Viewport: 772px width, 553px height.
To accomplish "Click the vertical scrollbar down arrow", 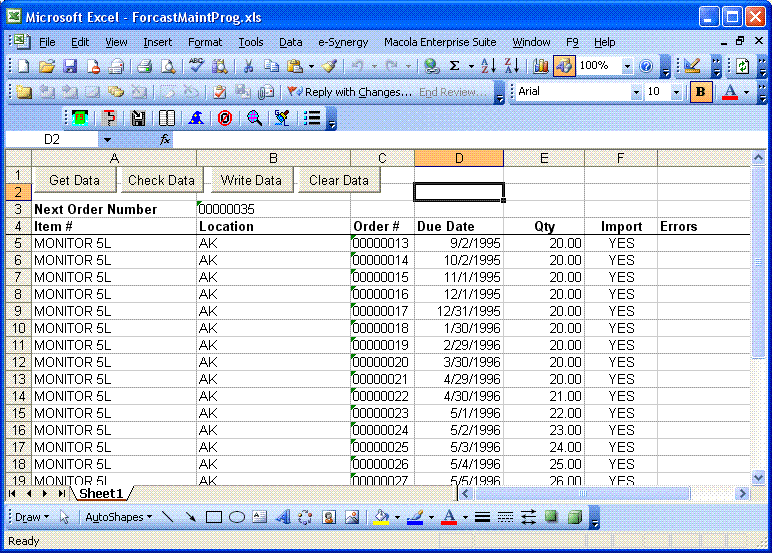I will coord(758,477).
